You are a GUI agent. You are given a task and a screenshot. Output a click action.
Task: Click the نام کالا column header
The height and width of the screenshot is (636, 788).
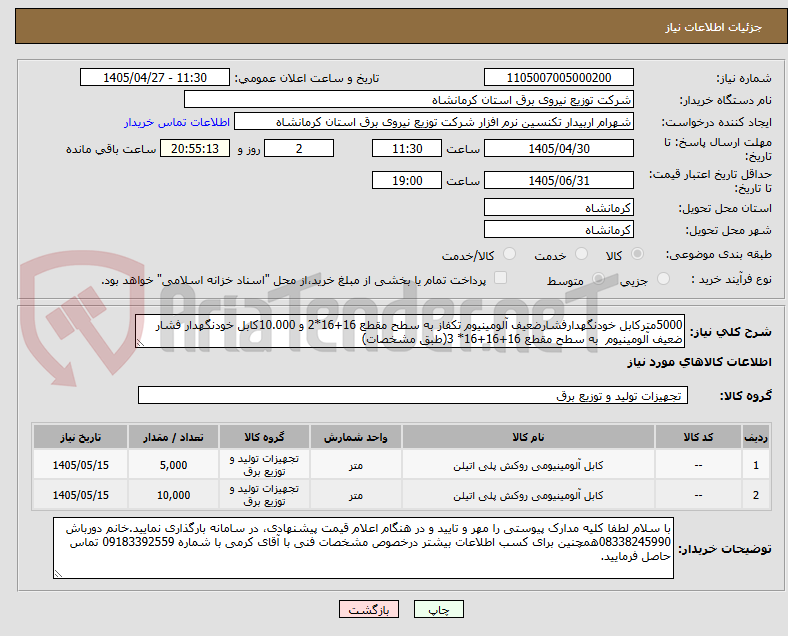[x=528, y=437]
